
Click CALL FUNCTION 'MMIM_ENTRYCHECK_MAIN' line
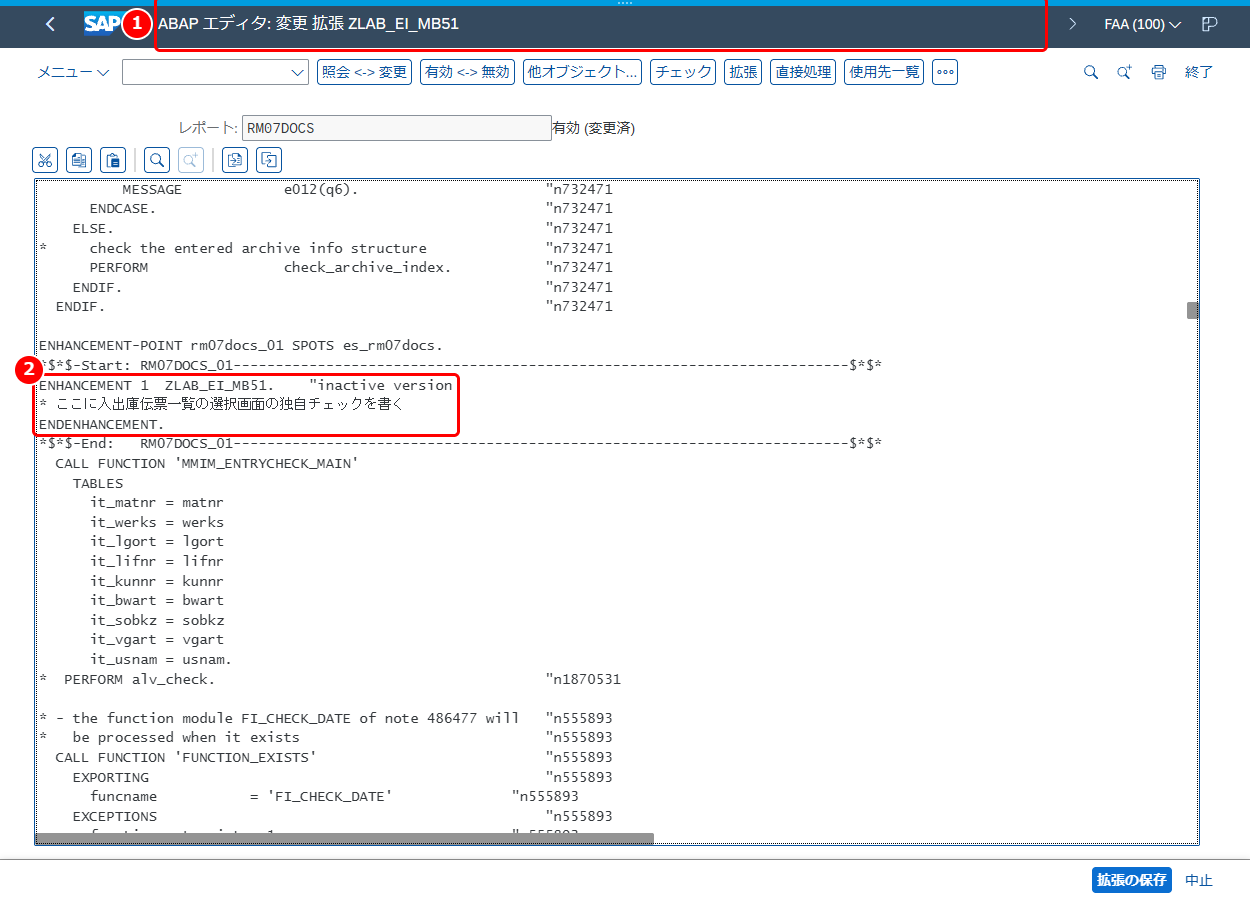207,463
